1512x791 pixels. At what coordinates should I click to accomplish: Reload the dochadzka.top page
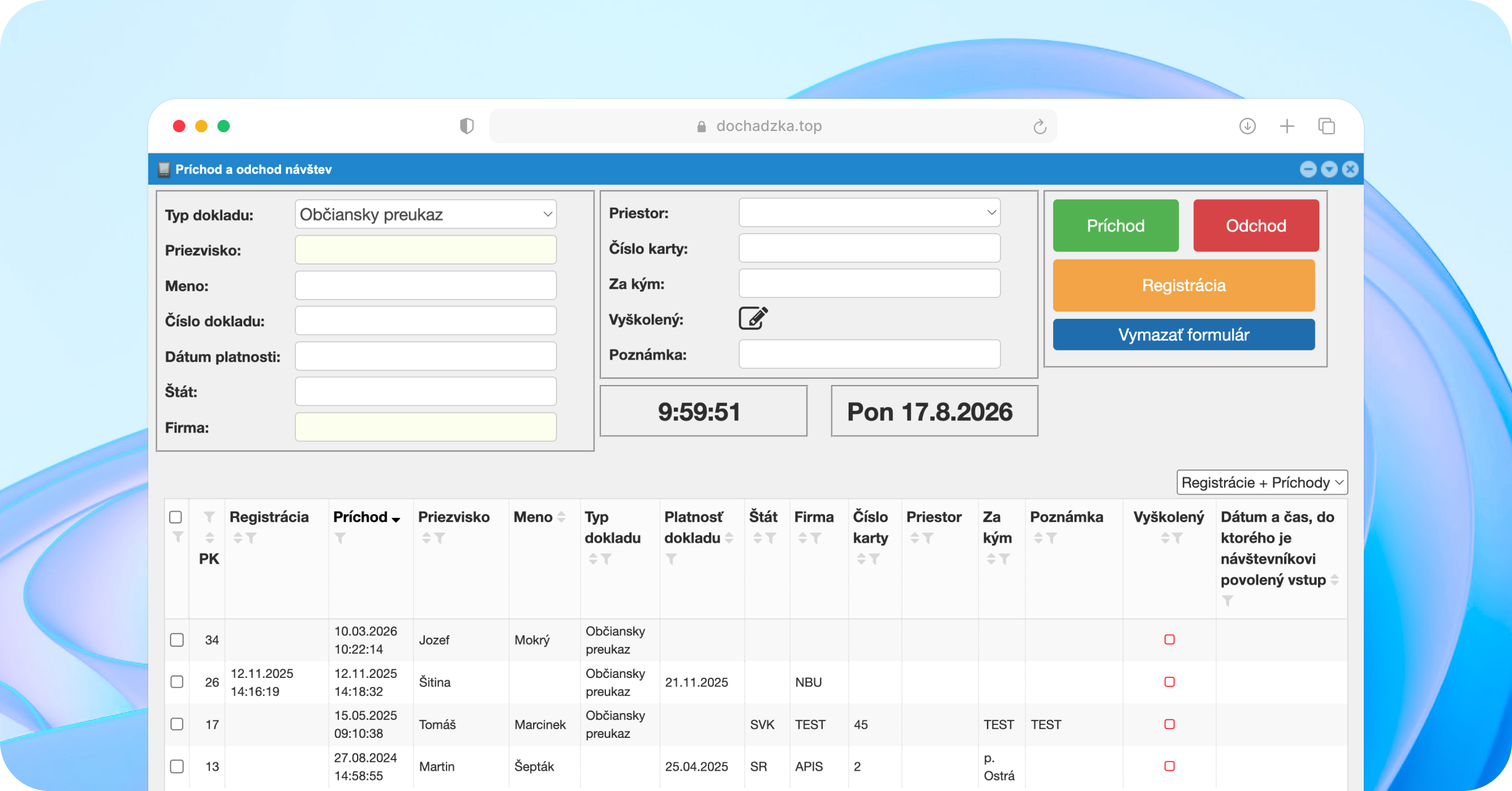1040,126
